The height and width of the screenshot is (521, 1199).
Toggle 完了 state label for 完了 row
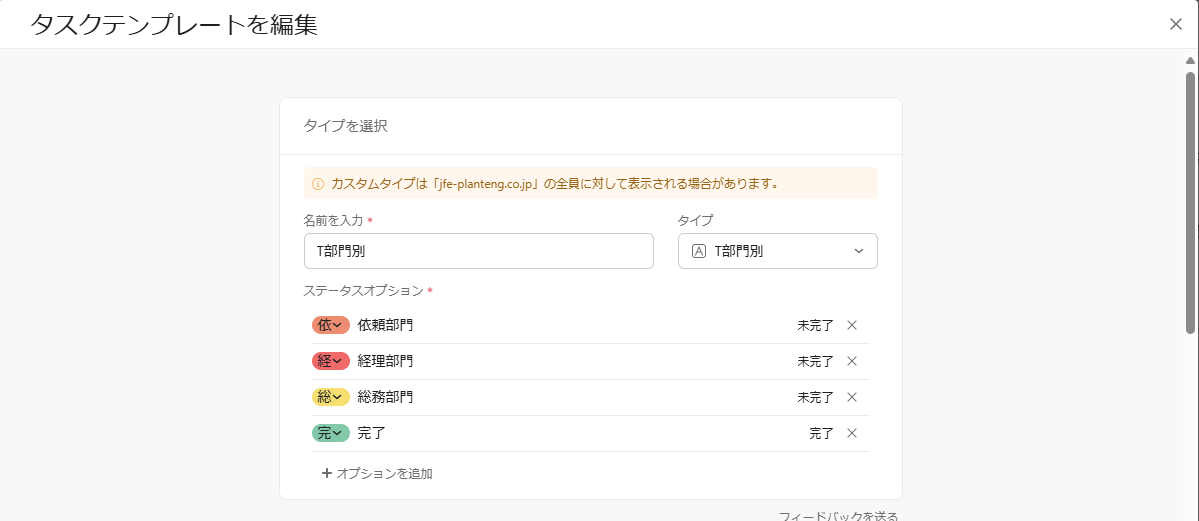click(821, 433)
